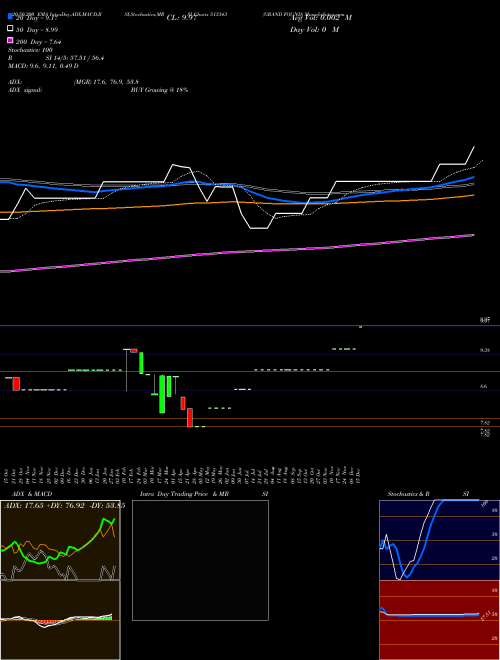
Task: Click the tall green candlestick in the price chart
Action: pyautogui.click(x=162, y=394)
